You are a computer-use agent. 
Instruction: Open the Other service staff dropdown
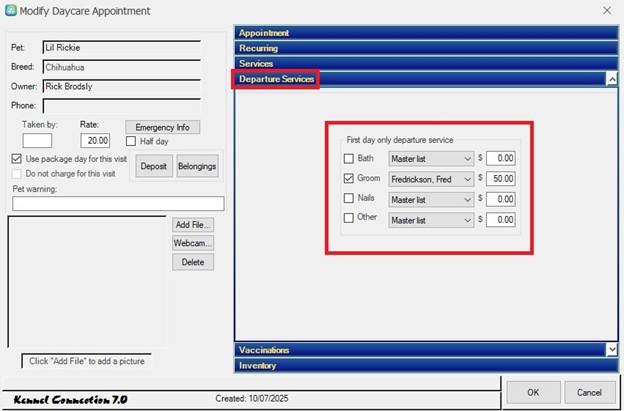pos(431,220)
